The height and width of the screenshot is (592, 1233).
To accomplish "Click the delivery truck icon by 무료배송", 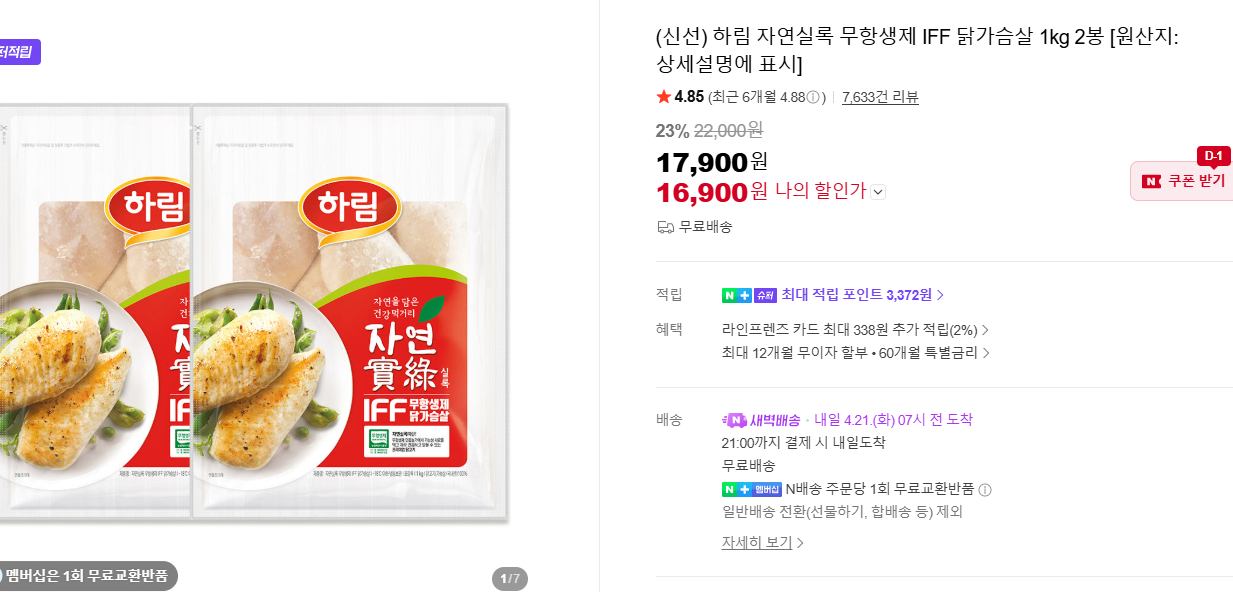I will [665, 227].
